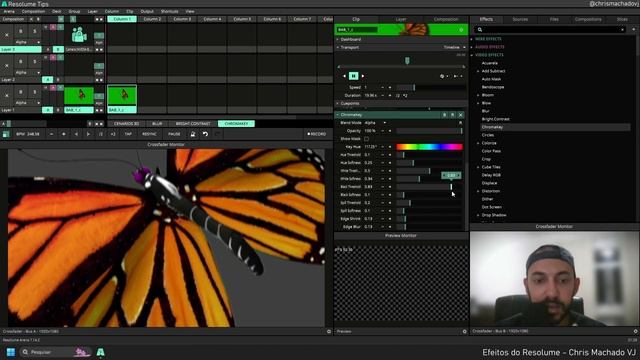Click the RESYNC button
The width and height of the screenshot is (640, 360).
[x=149, y=134]
